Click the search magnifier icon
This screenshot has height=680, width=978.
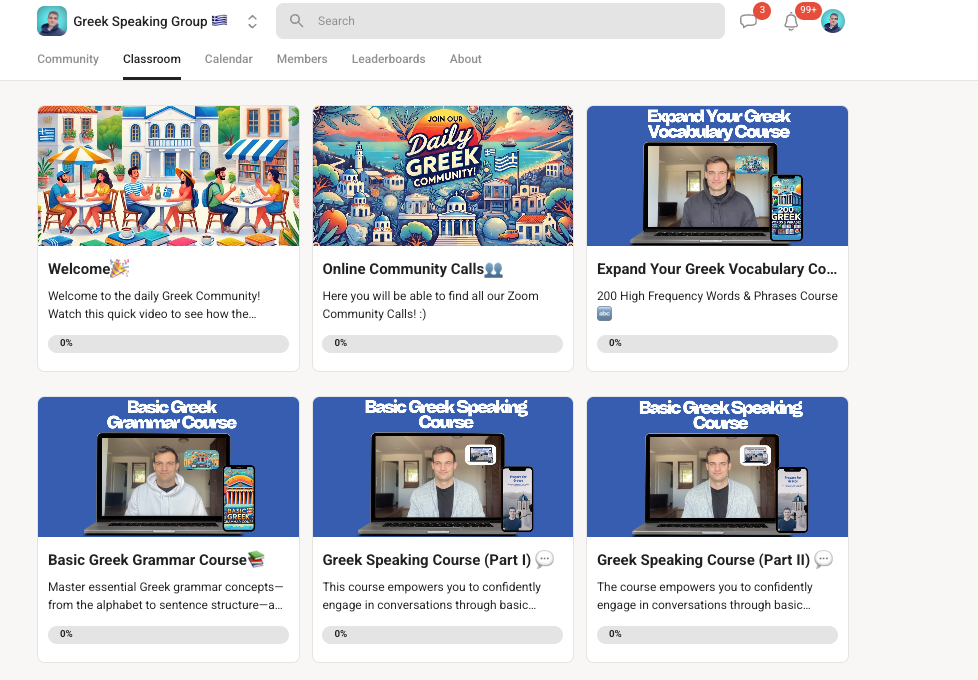(x=296, y=21)
